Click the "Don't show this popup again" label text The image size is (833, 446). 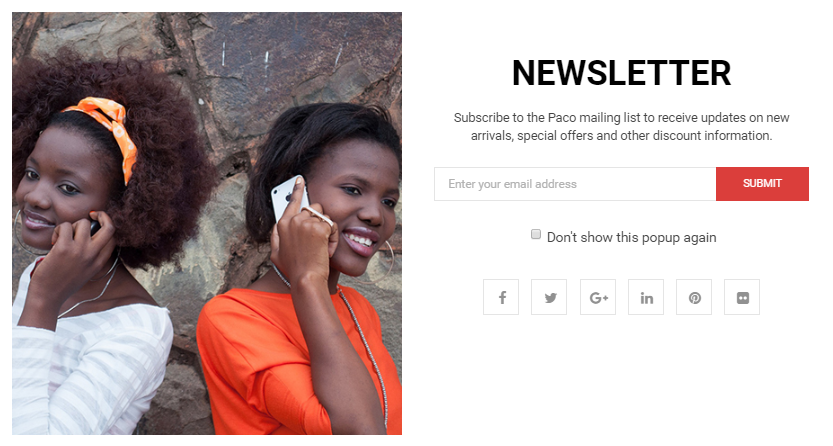click(x=631, y=237)
